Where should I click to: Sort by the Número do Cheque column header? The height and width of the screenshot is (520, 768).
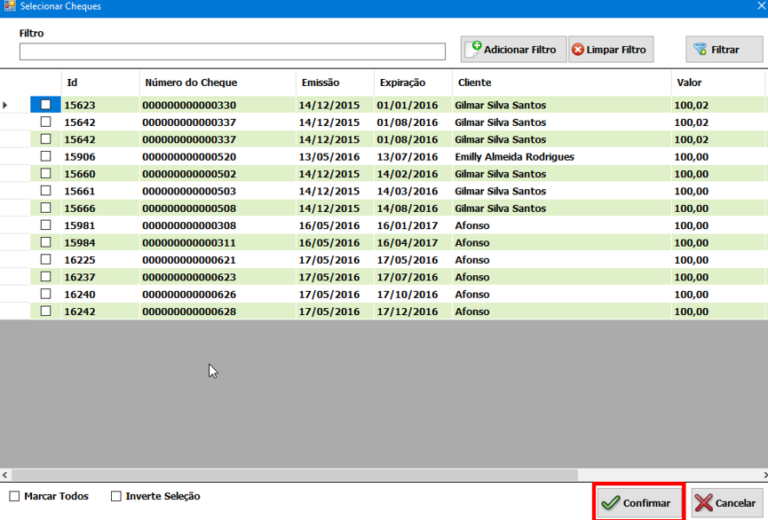[x=191, y=82]
